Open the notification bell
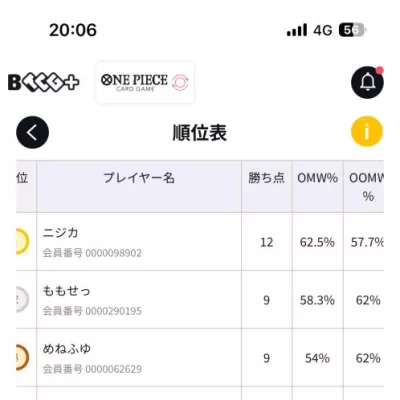 click(367, 82)
